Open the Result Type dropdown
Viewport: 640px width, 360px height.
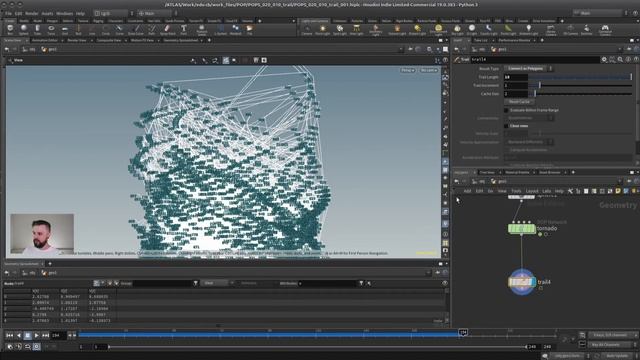coord(528,69)
